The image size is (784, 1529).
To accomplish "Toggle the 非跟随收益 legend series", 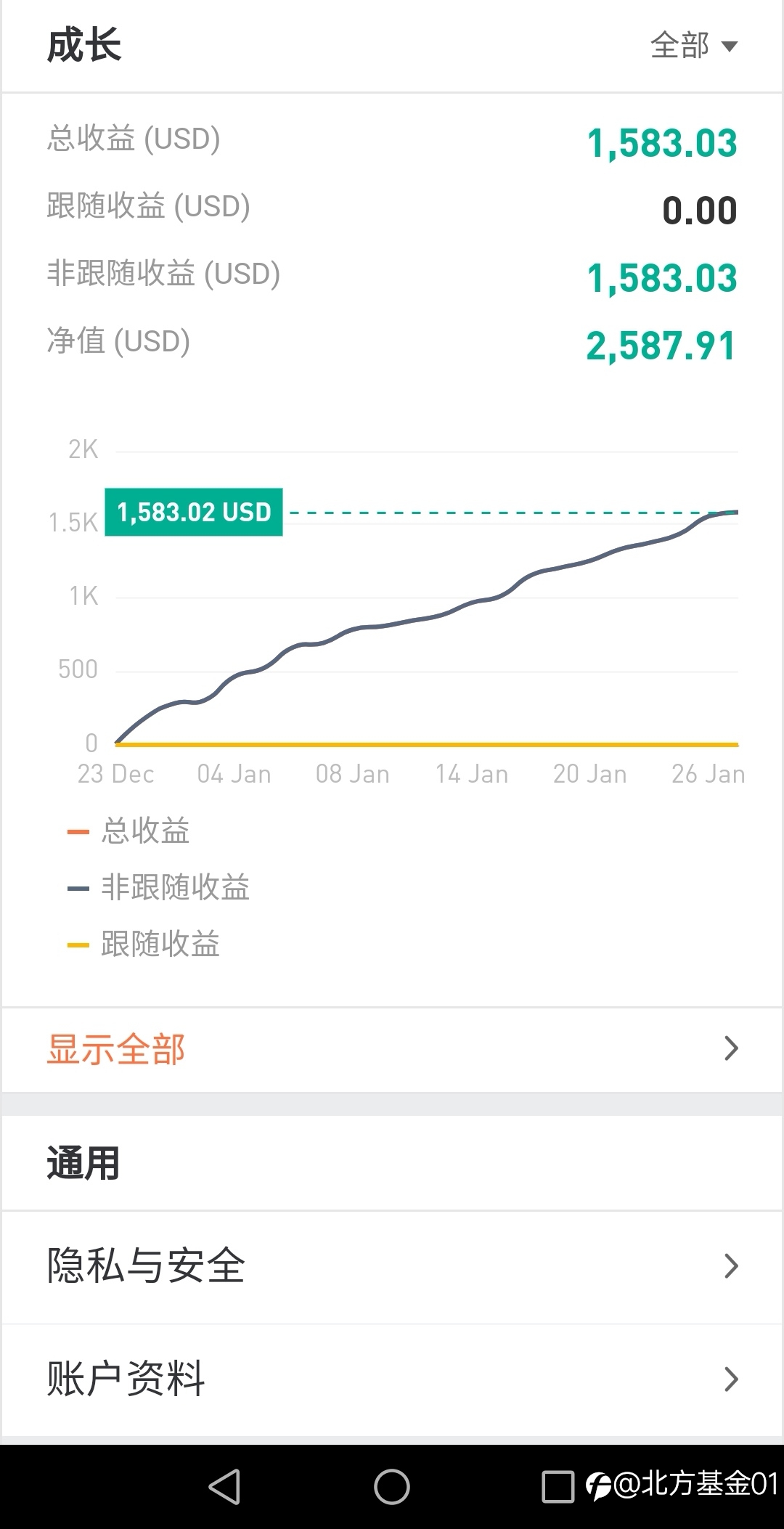I will click(x=159, y=887).
